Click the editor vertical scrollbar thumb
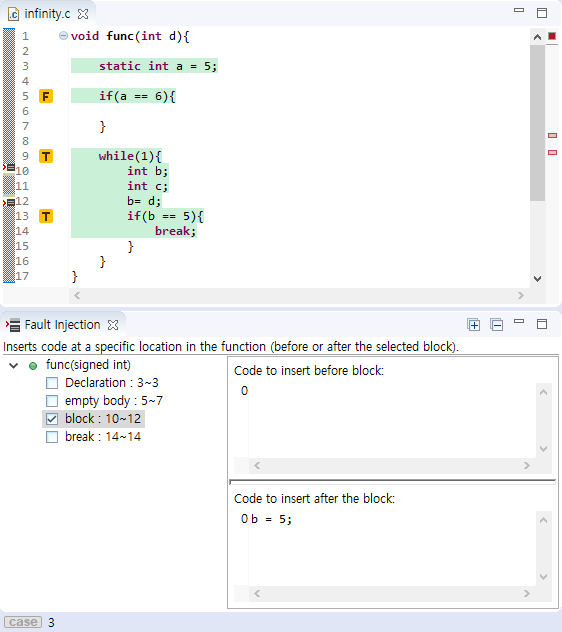The image size is (562, 632). 537,123
